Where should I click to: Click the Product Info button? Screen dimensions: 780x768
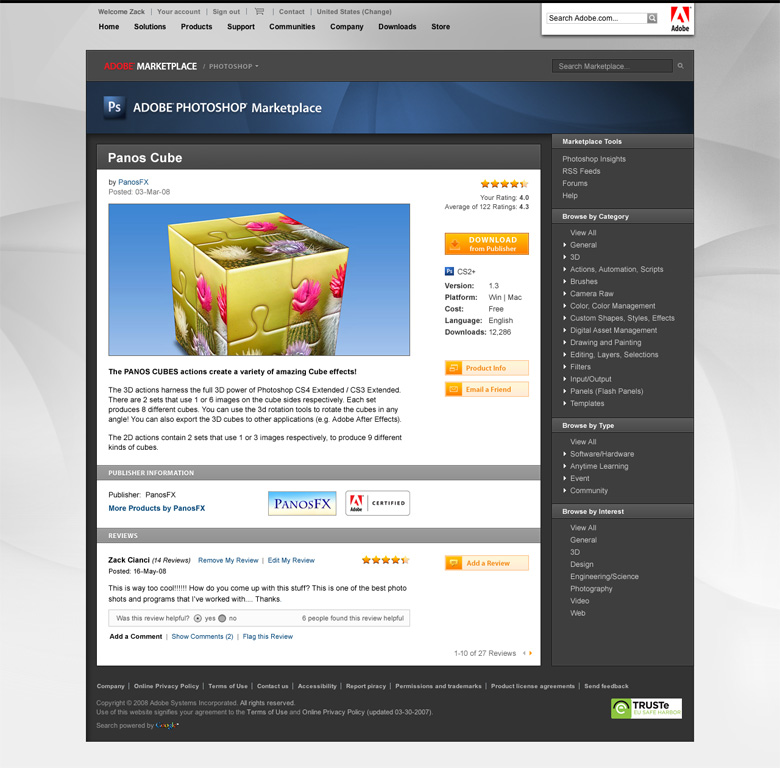coord(487,368)
